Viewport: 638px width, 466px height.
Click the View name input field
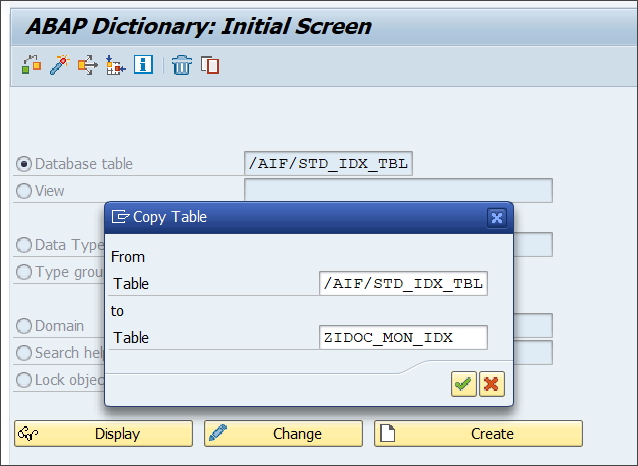tap(398, 190)
